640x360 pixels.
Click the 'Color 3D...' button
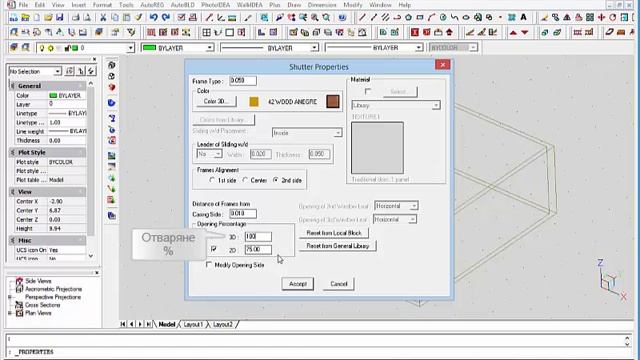[216, 101]
